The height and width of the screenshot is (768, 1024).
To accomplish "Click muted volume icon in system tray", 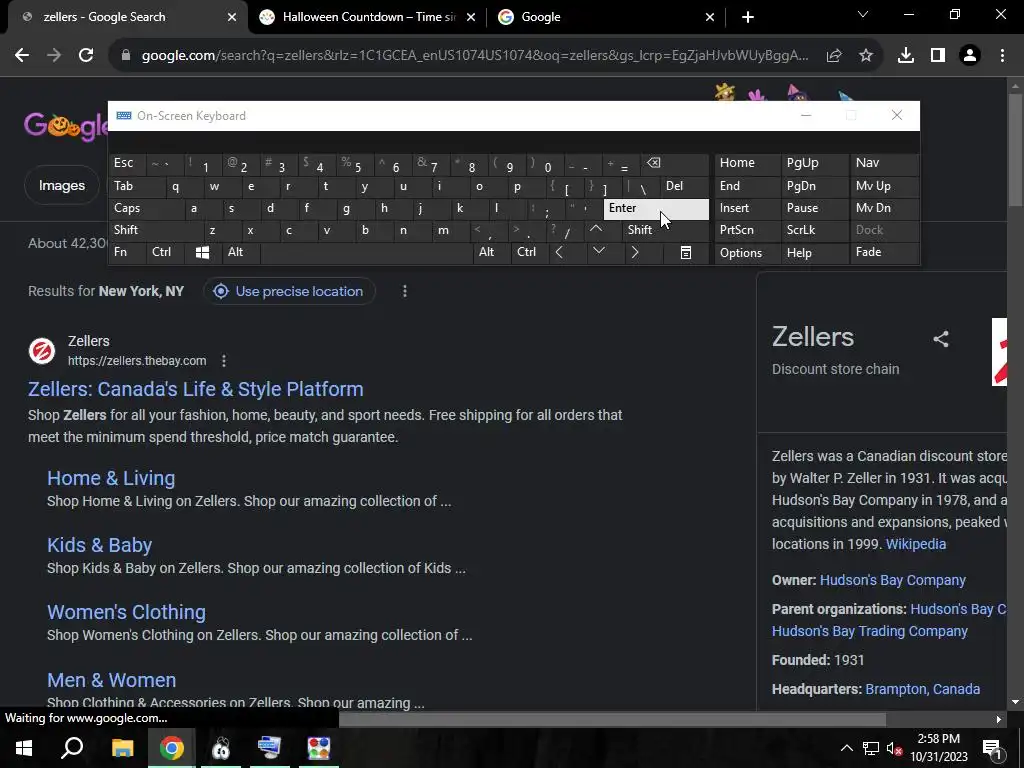I will [x=894, y=748].
